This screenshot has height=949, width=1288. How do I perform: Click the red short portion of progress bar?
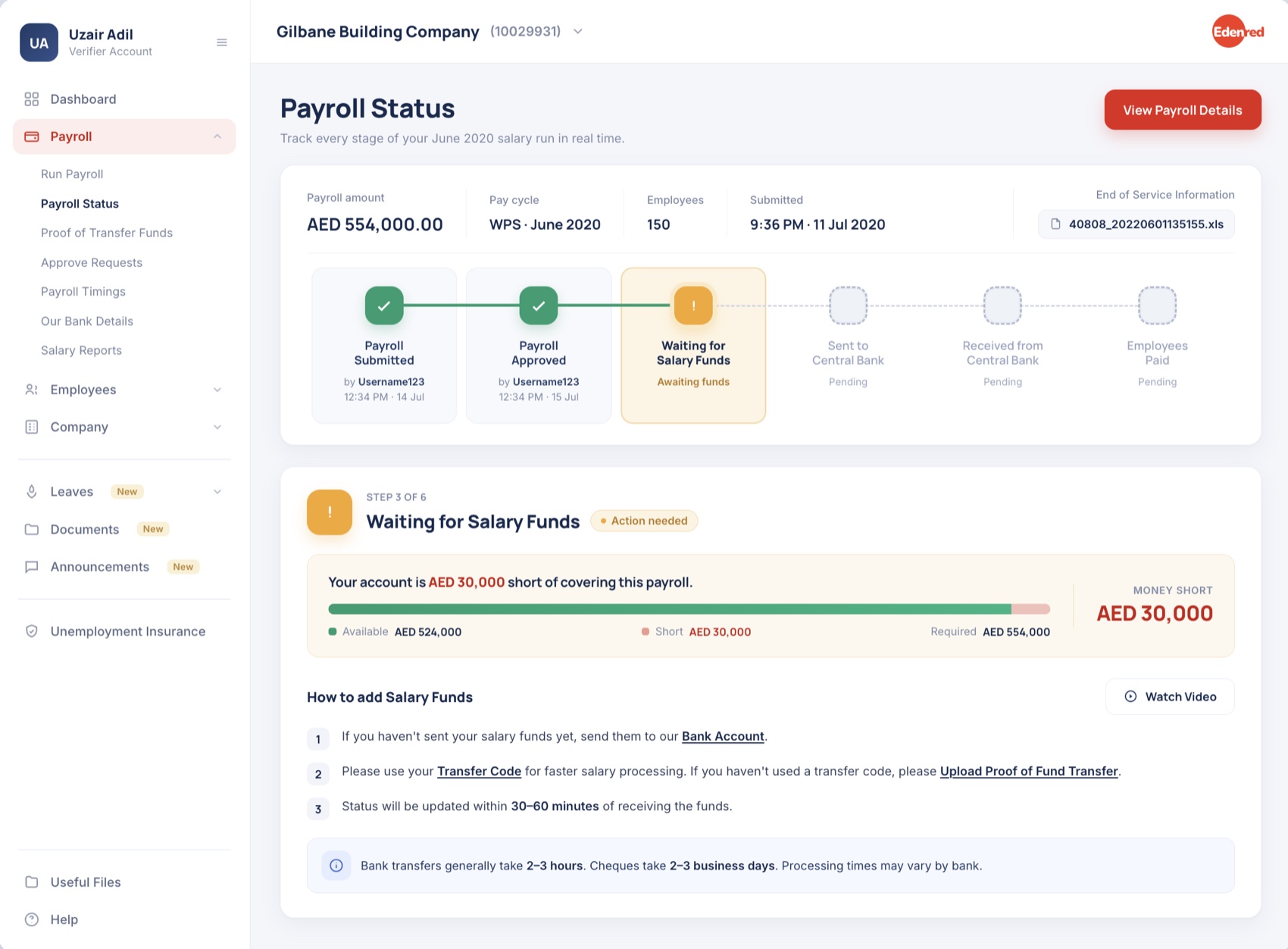point(1031,609)
